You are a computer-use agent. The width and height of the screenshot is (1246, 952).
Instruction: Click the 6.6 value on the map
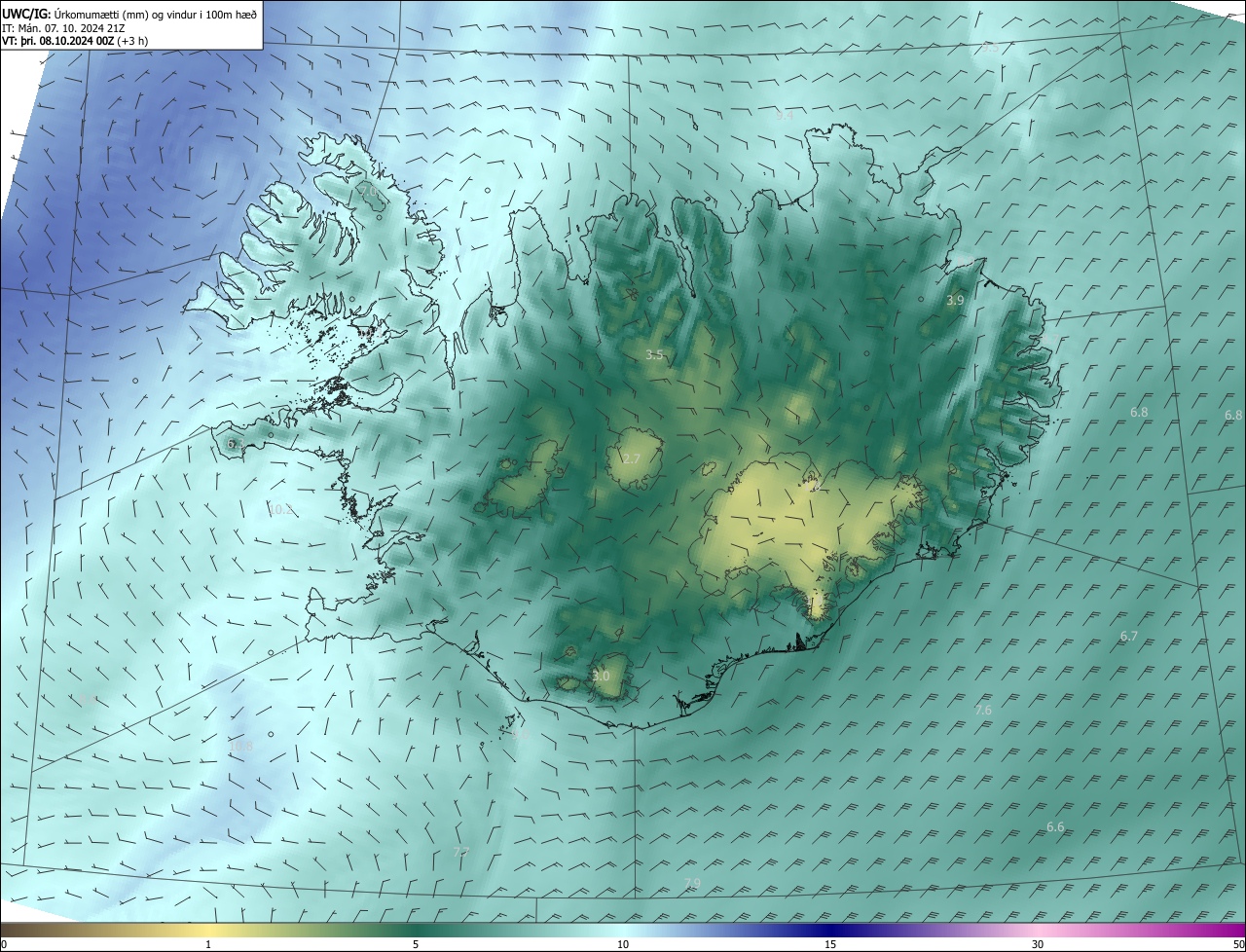[x=1055, y=827]
